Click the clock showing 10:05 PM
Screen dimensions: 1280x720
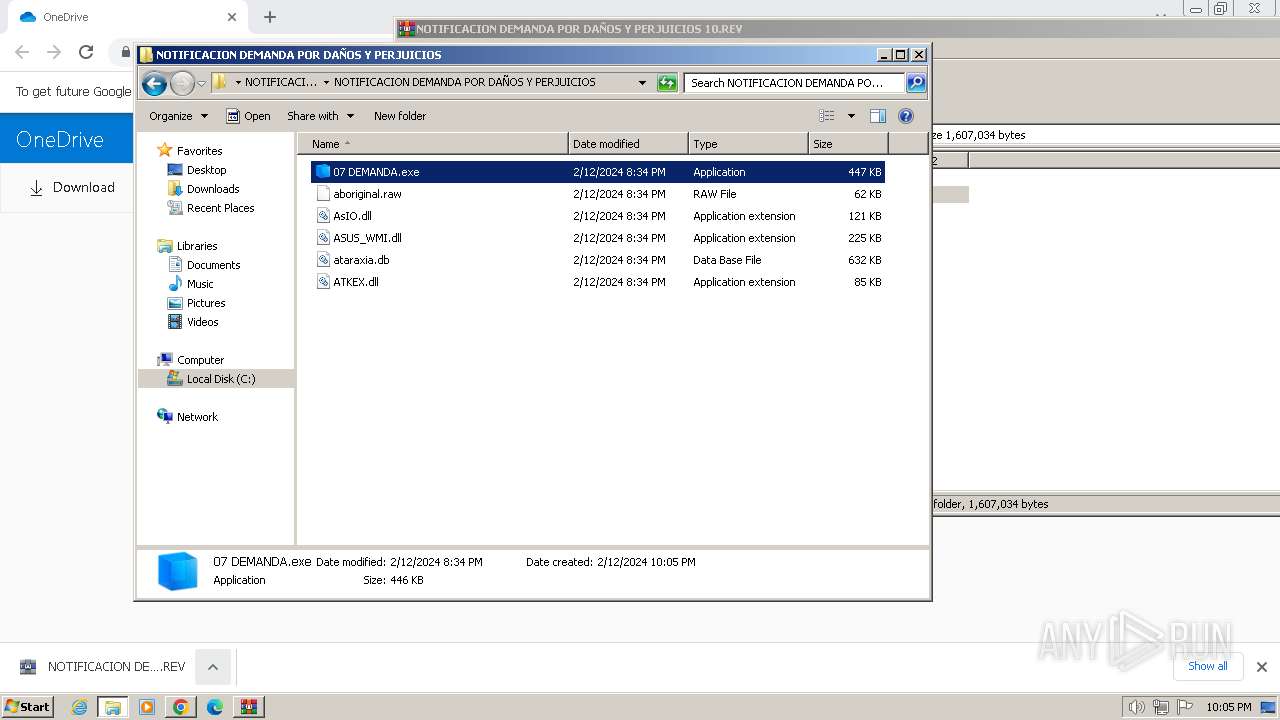point(1229,707)
